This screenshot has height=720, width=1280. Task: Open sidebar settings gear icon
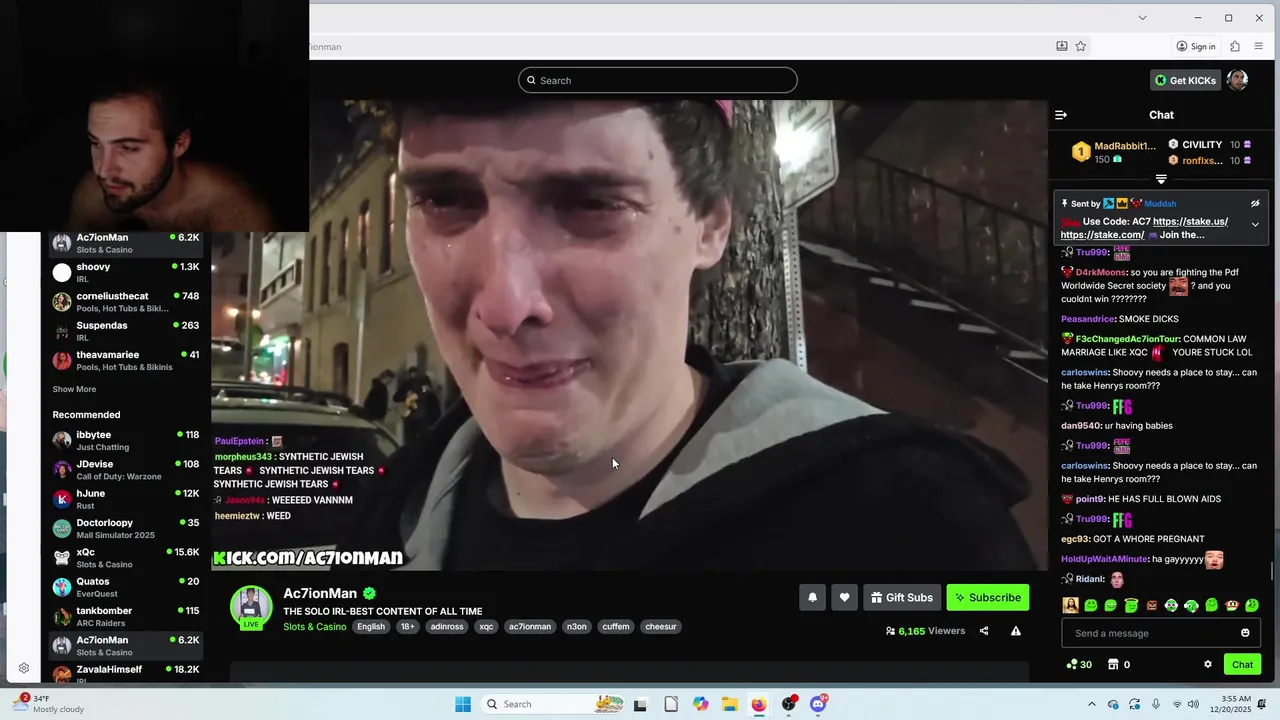(24, 668)
